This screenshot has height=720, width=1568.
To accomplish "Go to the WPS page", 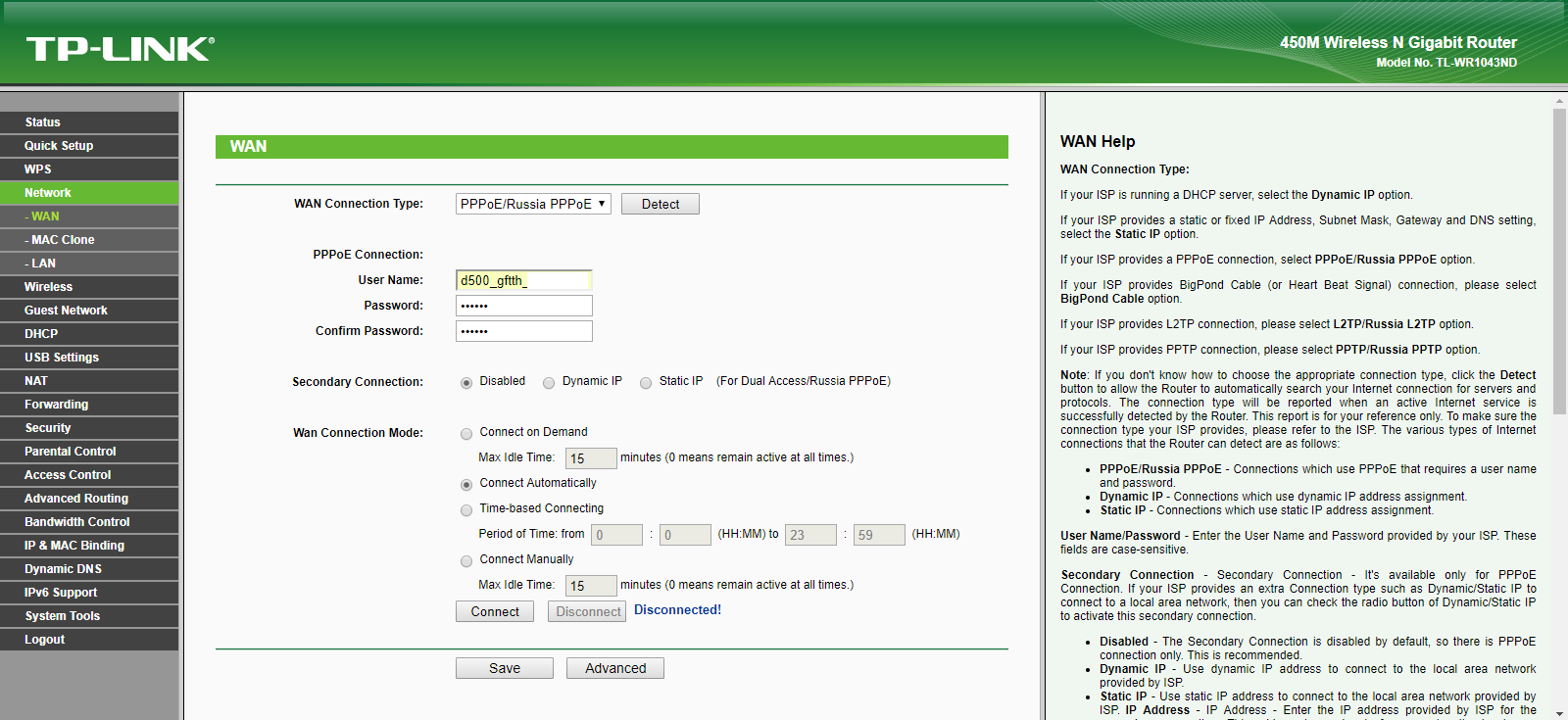I will pyautogui.click(x=89, y=169).
